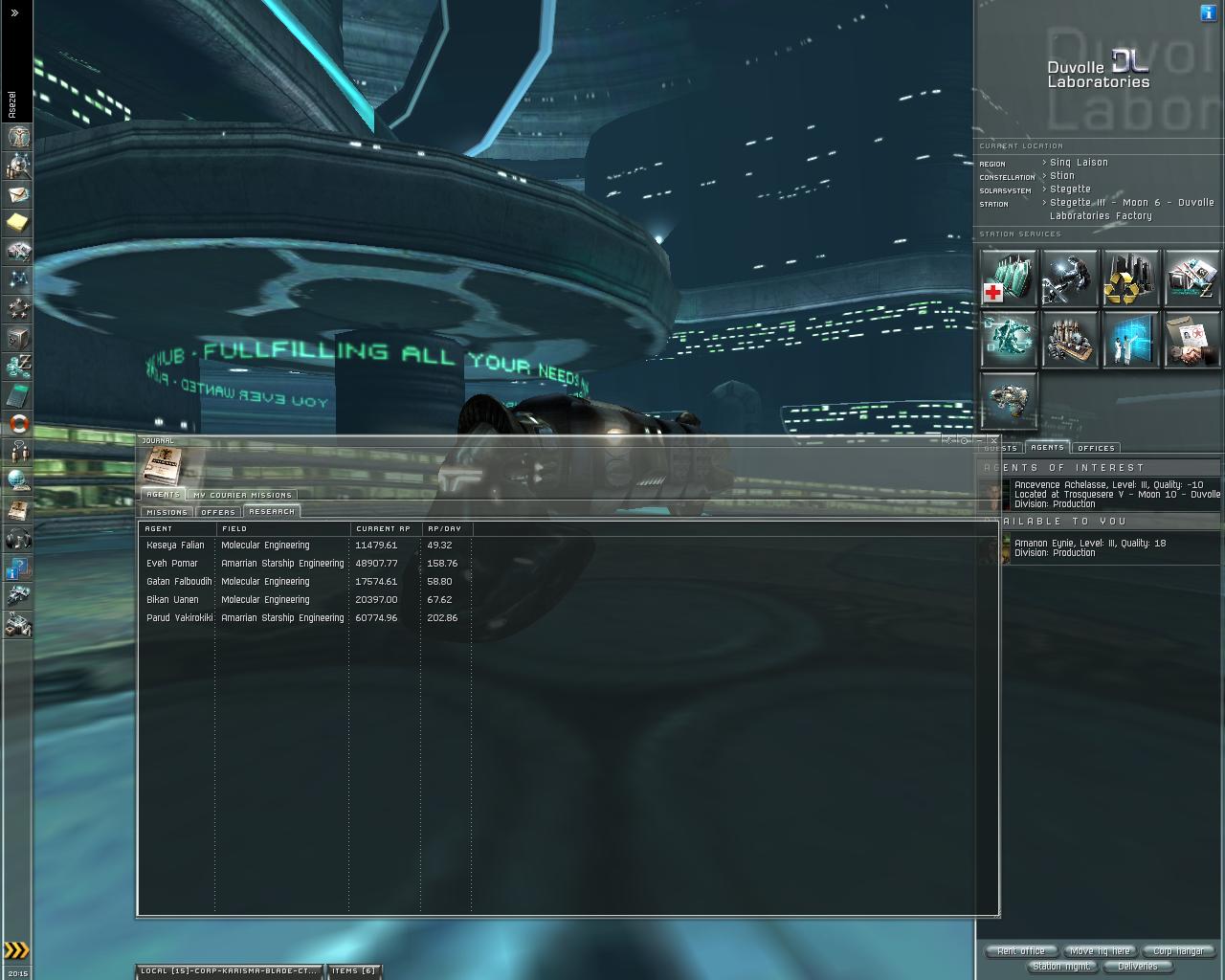Click the Stegette solar system link
The height and width of the screenshot is (980, 1225).
click(x=1070, y=189)
